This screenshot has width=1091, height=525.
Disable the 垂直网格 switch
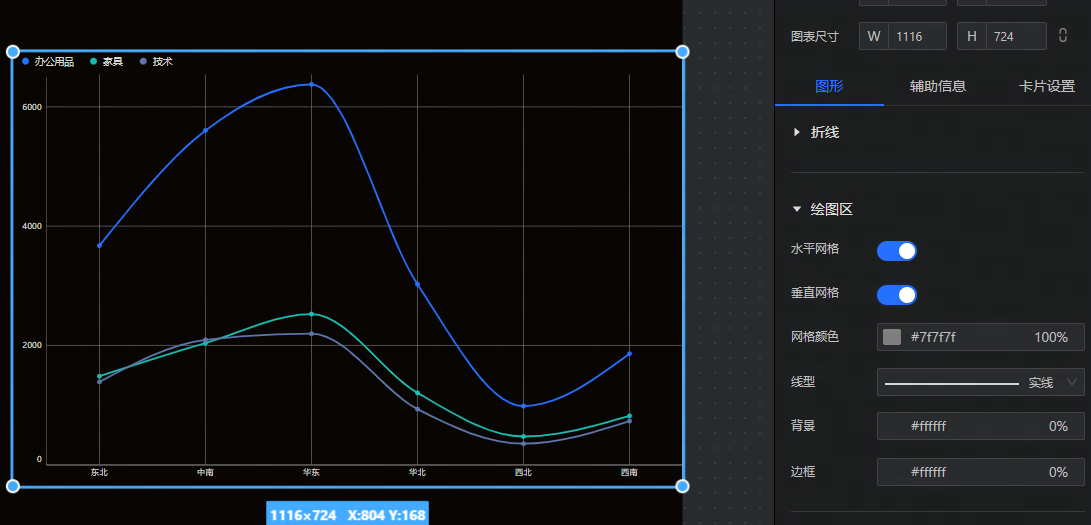pos(896,294)
